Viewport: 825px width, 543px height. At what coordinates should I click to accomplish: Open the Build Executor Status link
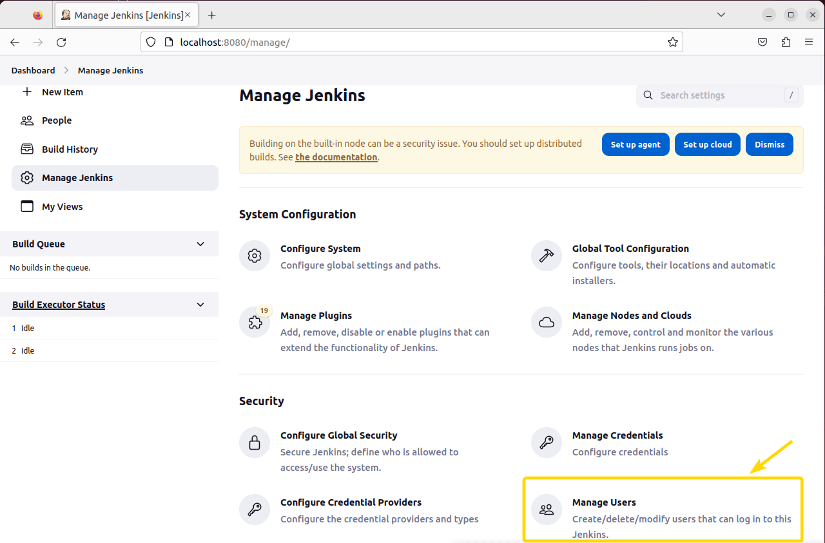58,305
